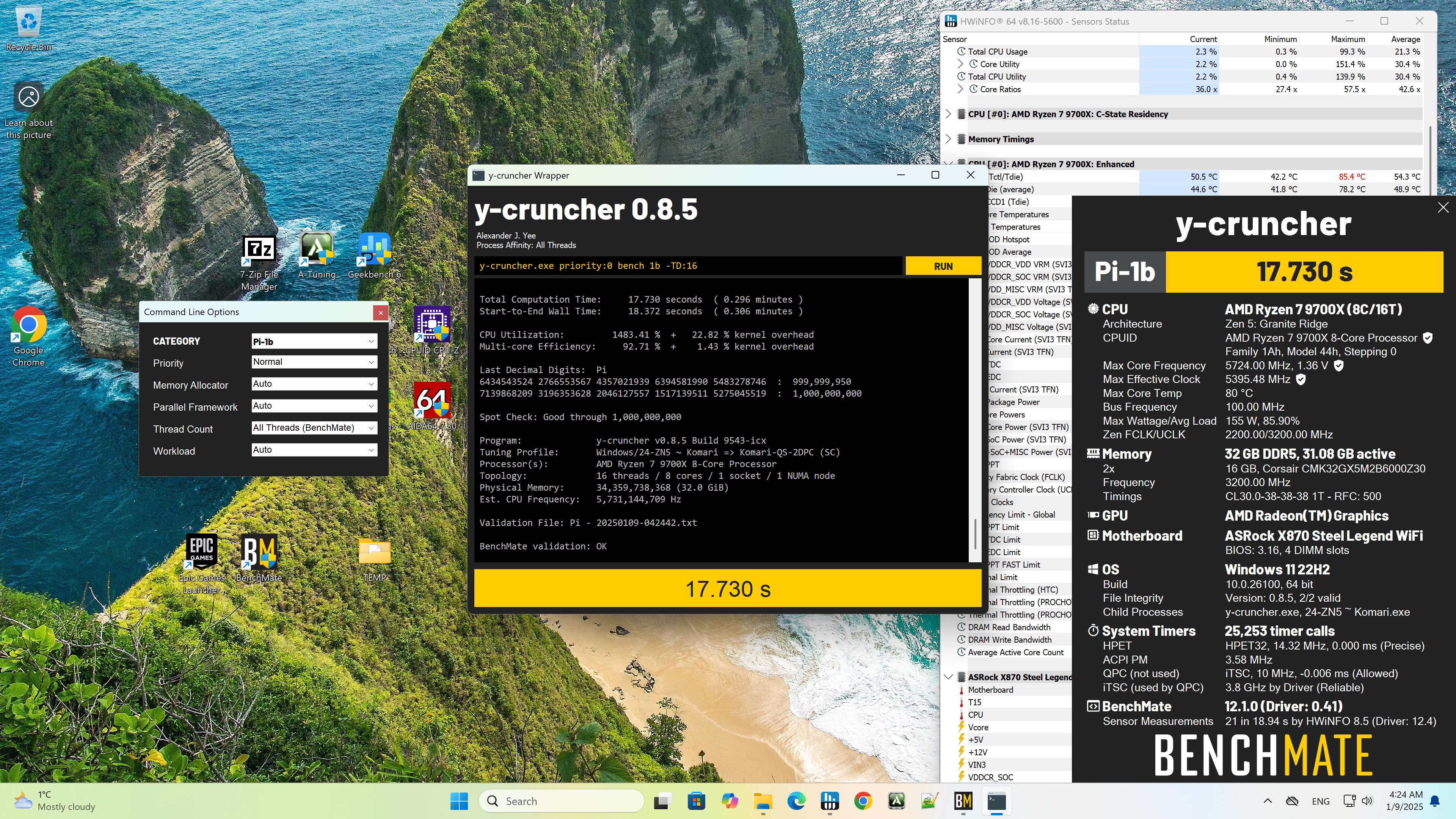
Task: Launch BenchMate desktop shortcut
Action: pyautogui.click(x=259, y=558)
